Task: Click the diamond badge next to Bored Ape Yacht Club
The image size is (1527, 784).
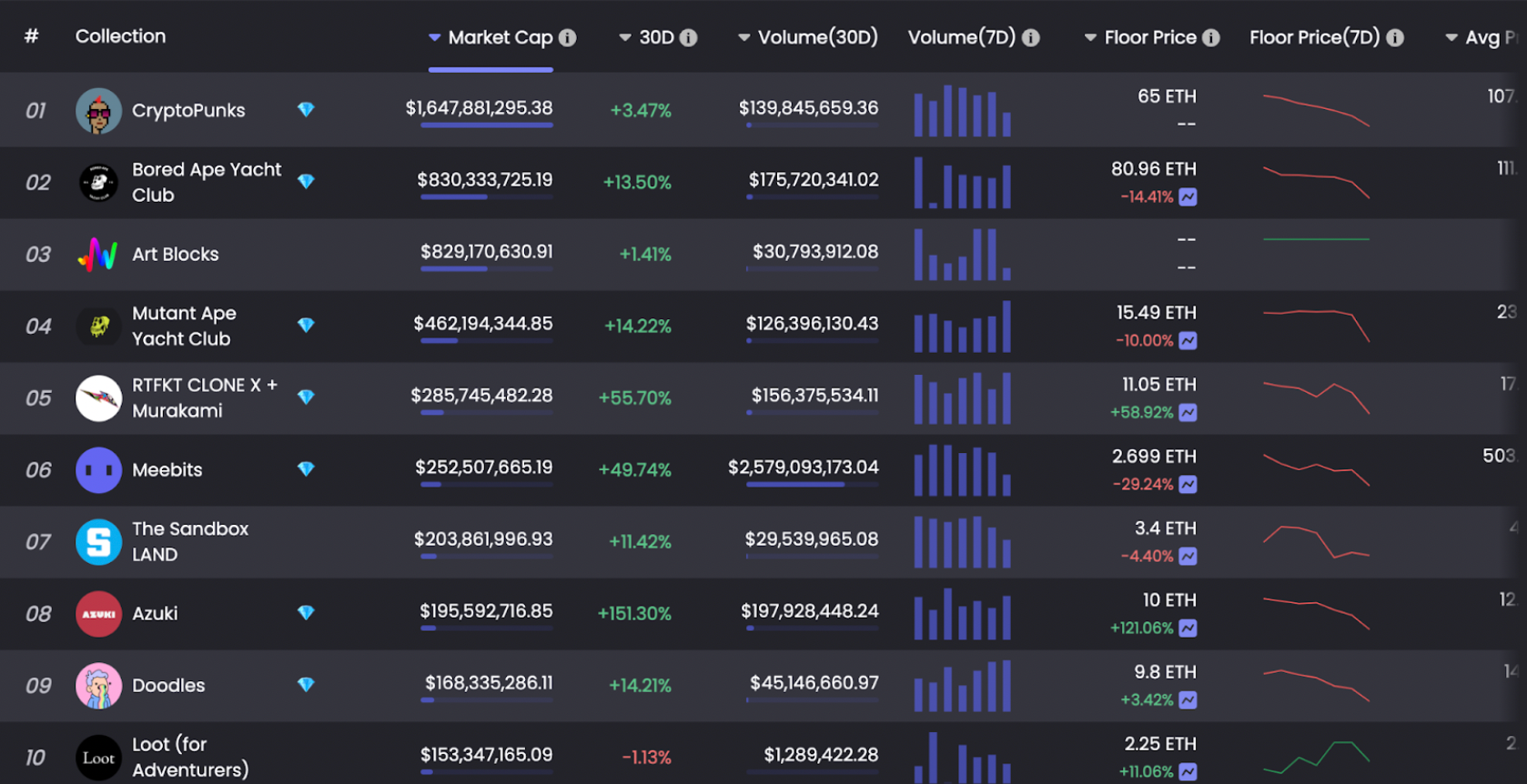Action: (306, 182)
